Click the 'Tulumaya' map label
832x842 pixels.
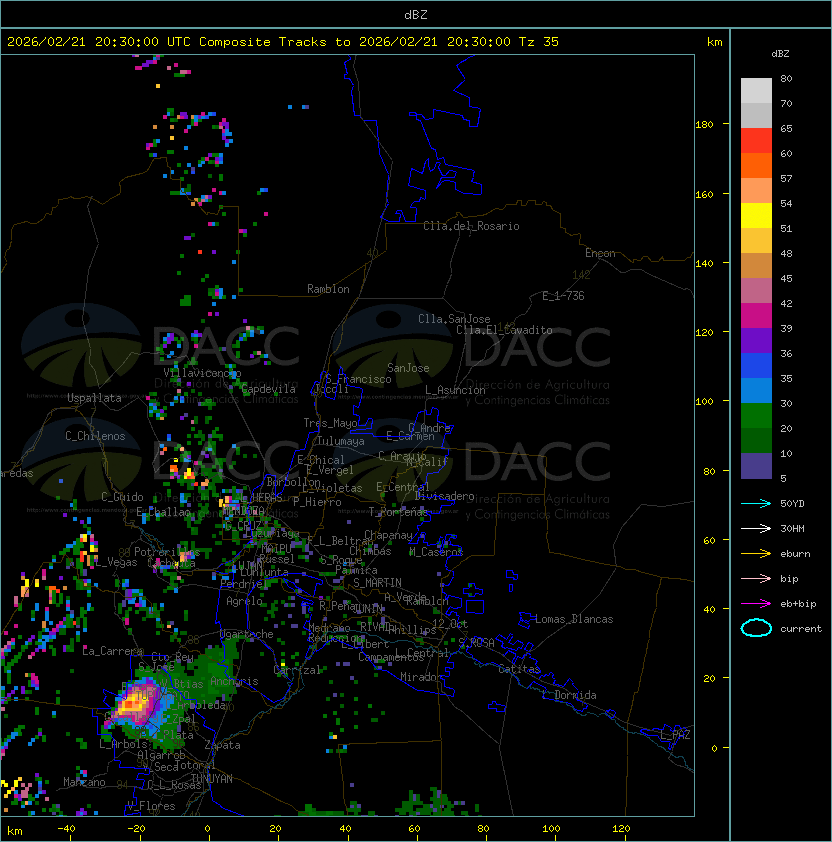tap(341, 441)
